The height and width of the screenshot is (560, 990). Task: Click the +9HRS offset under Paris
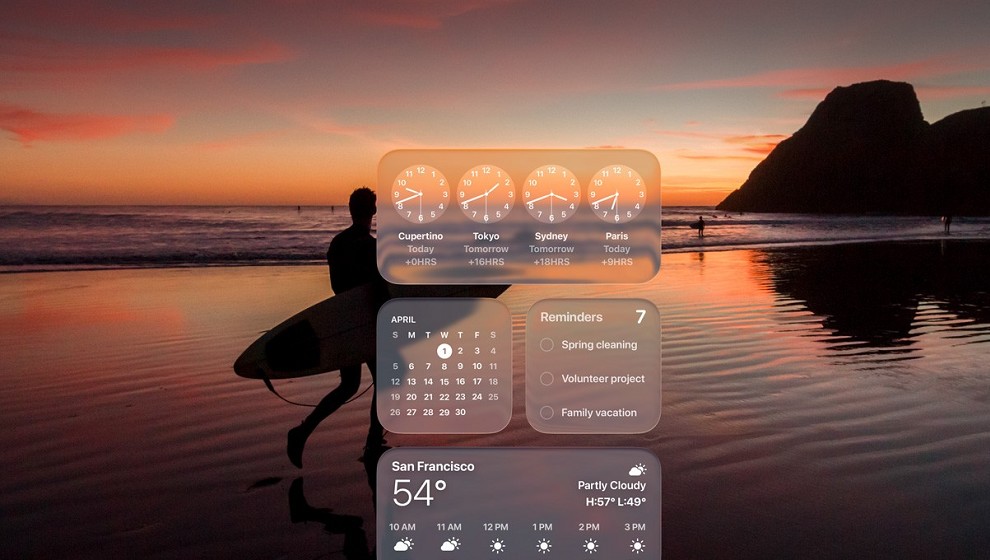(617, 261)
